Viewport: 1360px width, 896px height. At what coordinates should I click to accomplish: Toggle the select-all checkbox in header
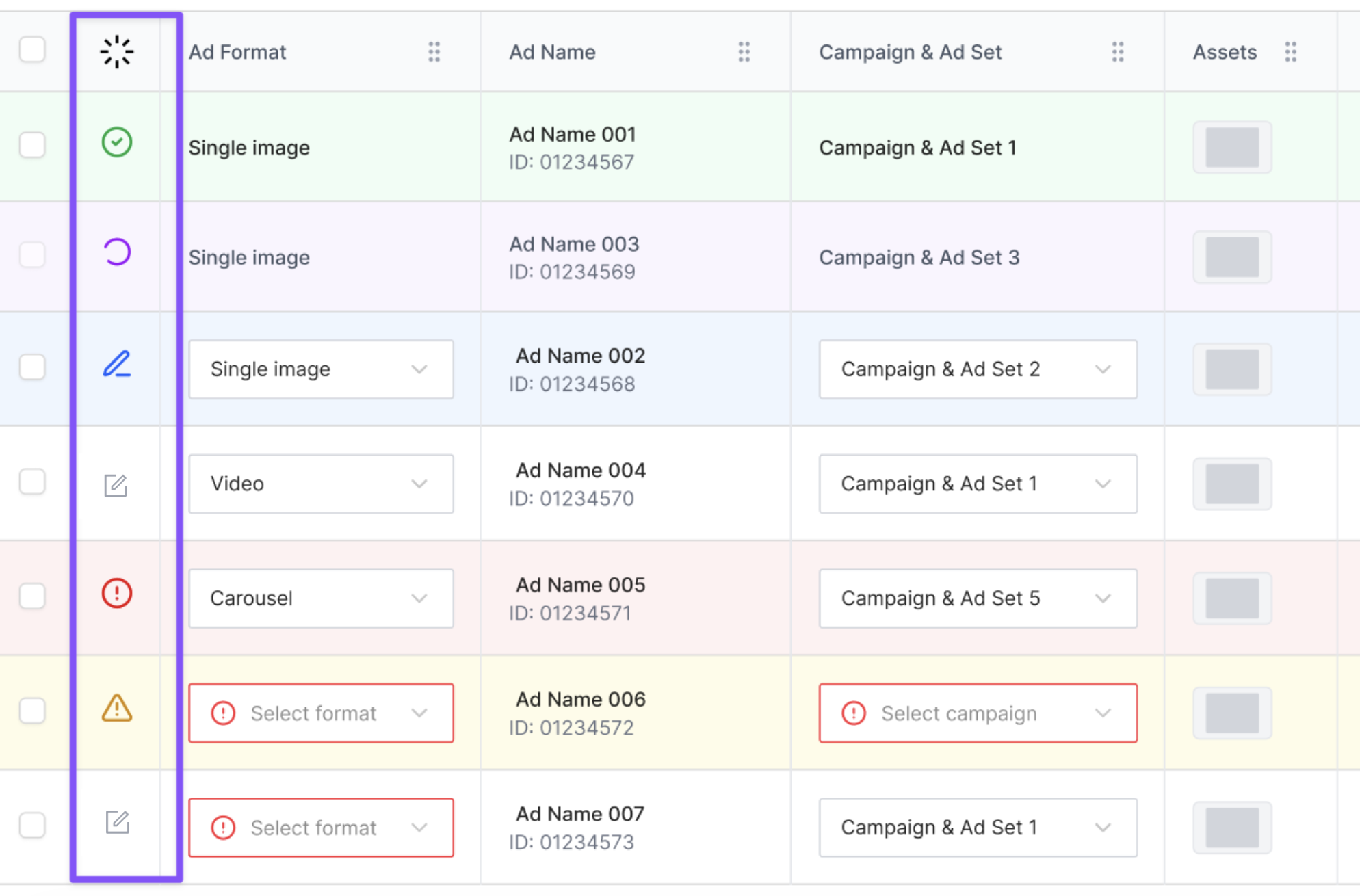pos(32,49)
